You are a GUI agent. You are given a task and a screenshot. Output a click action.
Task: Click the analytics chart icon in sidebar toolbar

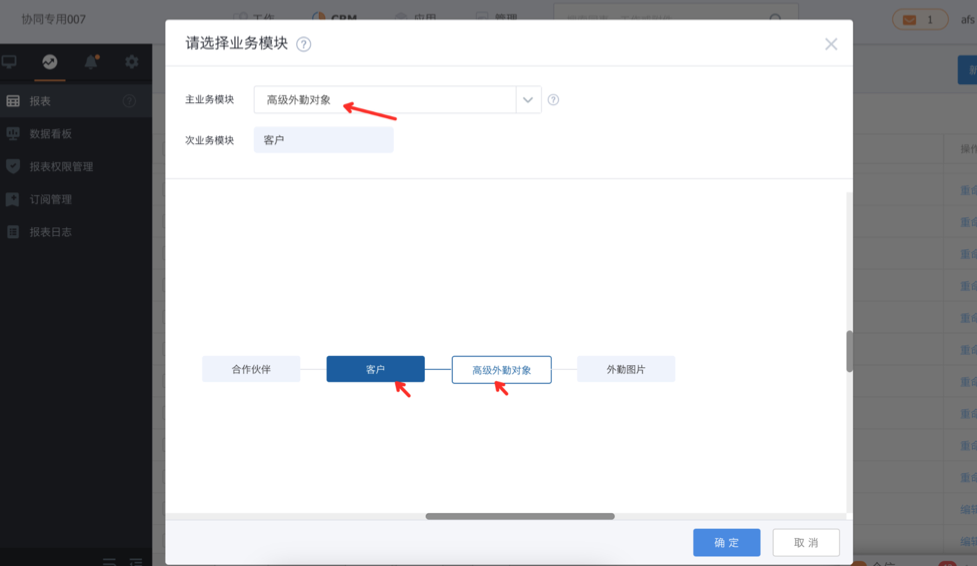pos(50,62)
